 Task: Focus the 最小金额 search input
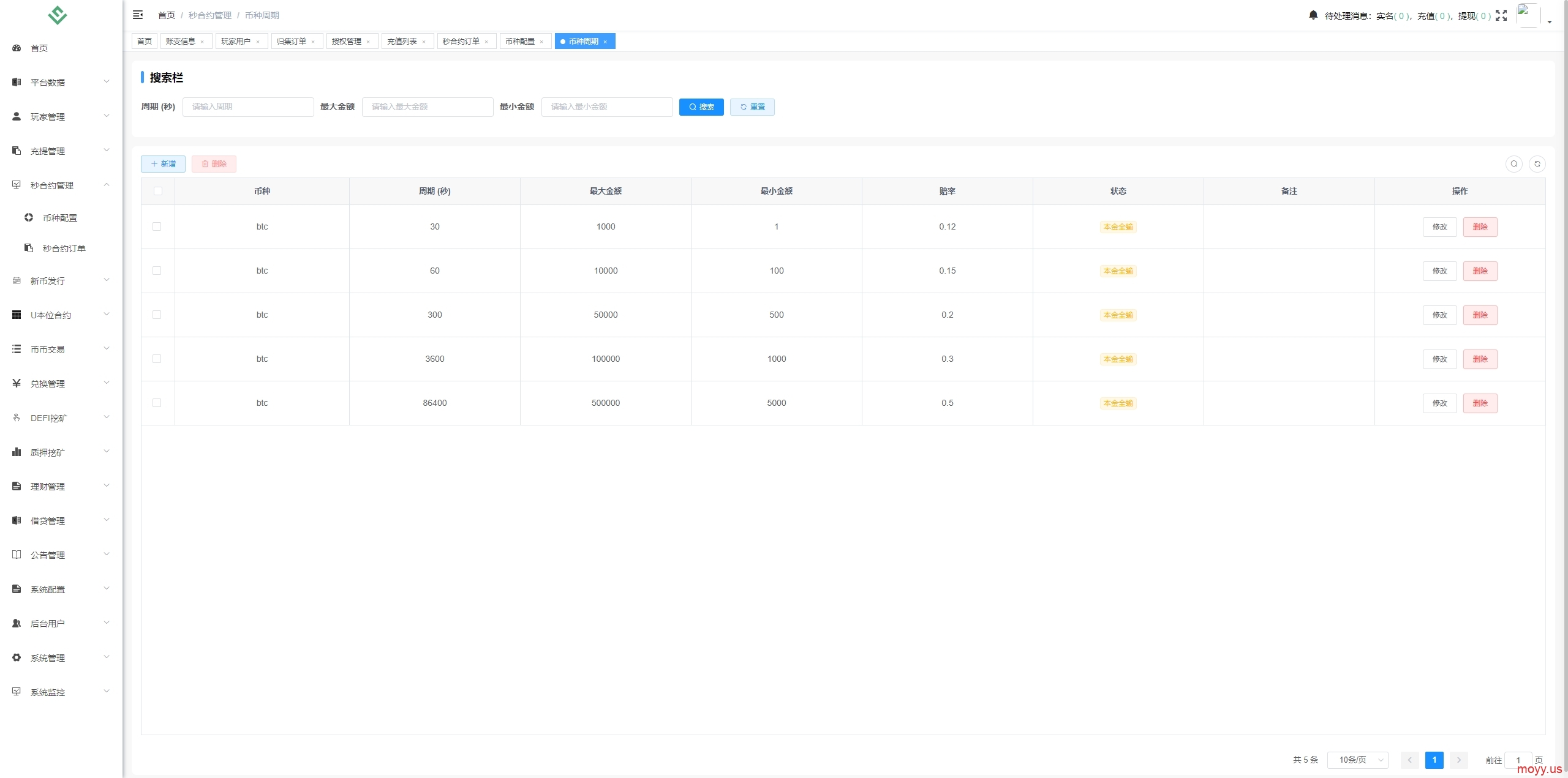click(607, 107)
